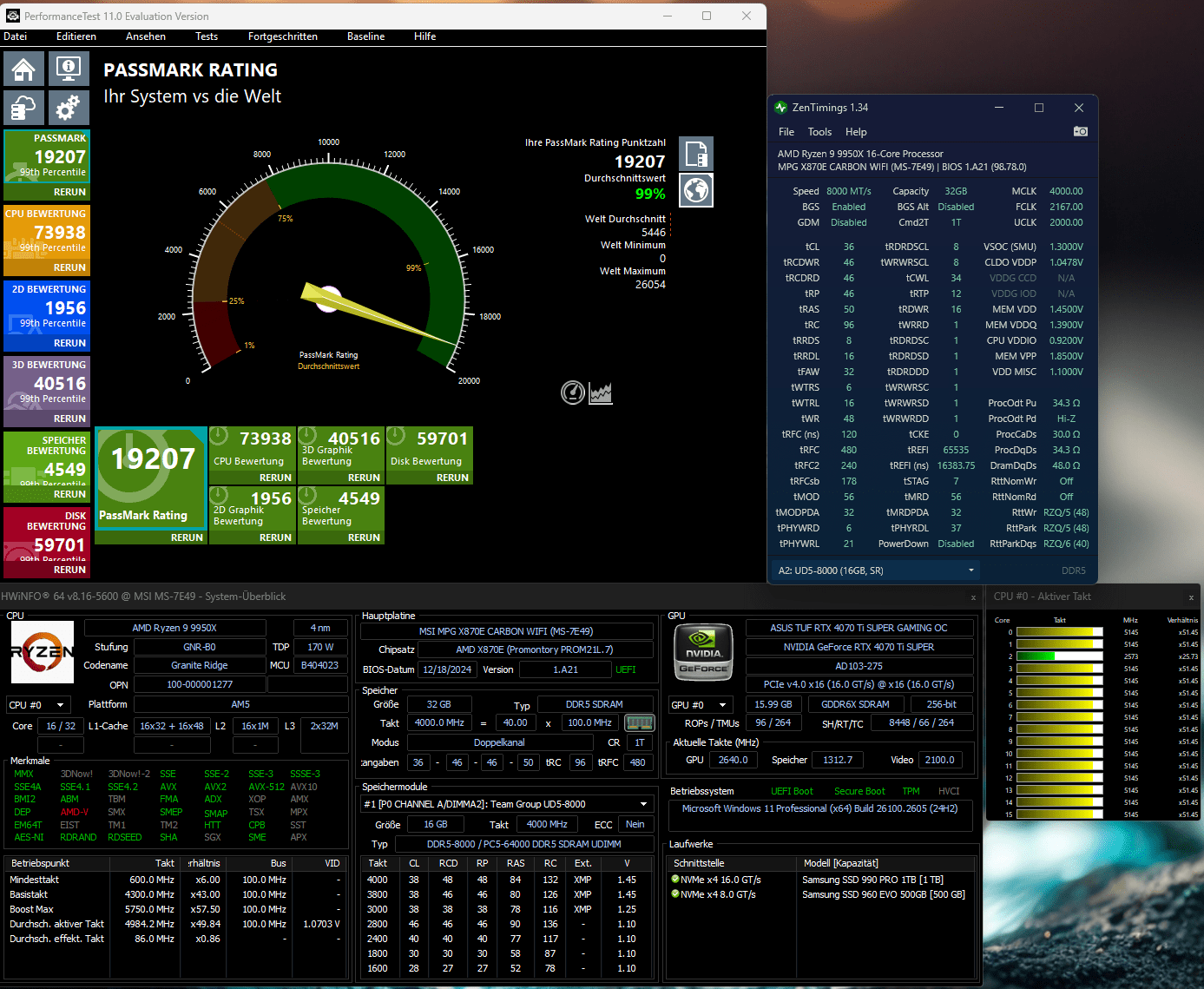Select the orange CPU BEWERTUNG 73938 sidebar tile
The image size is (1204, 989).
tap(47, 241)
